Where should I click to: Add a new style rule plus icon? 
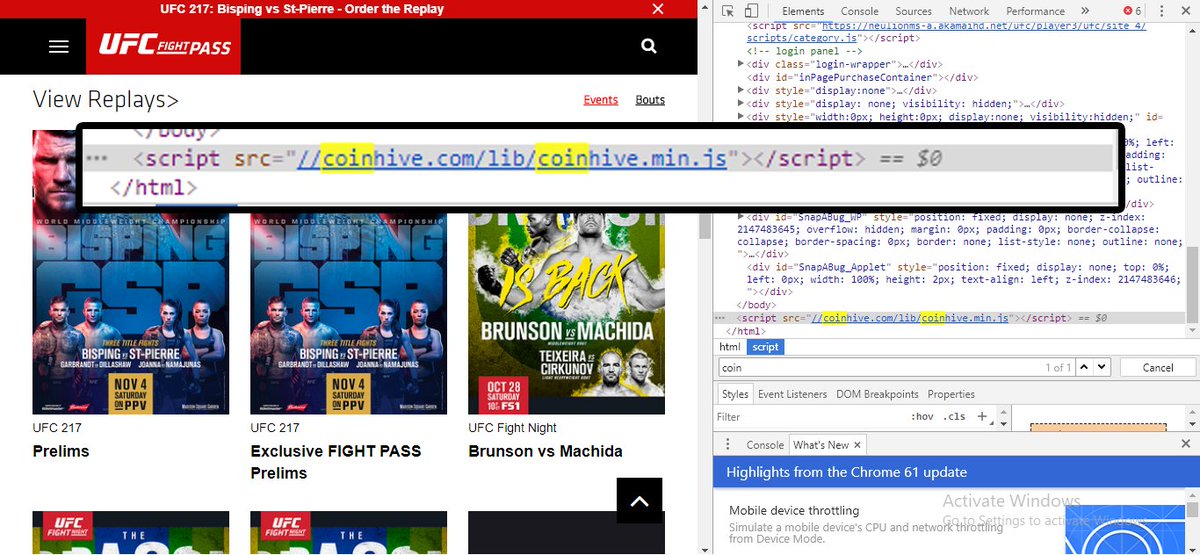pos(982,416)
